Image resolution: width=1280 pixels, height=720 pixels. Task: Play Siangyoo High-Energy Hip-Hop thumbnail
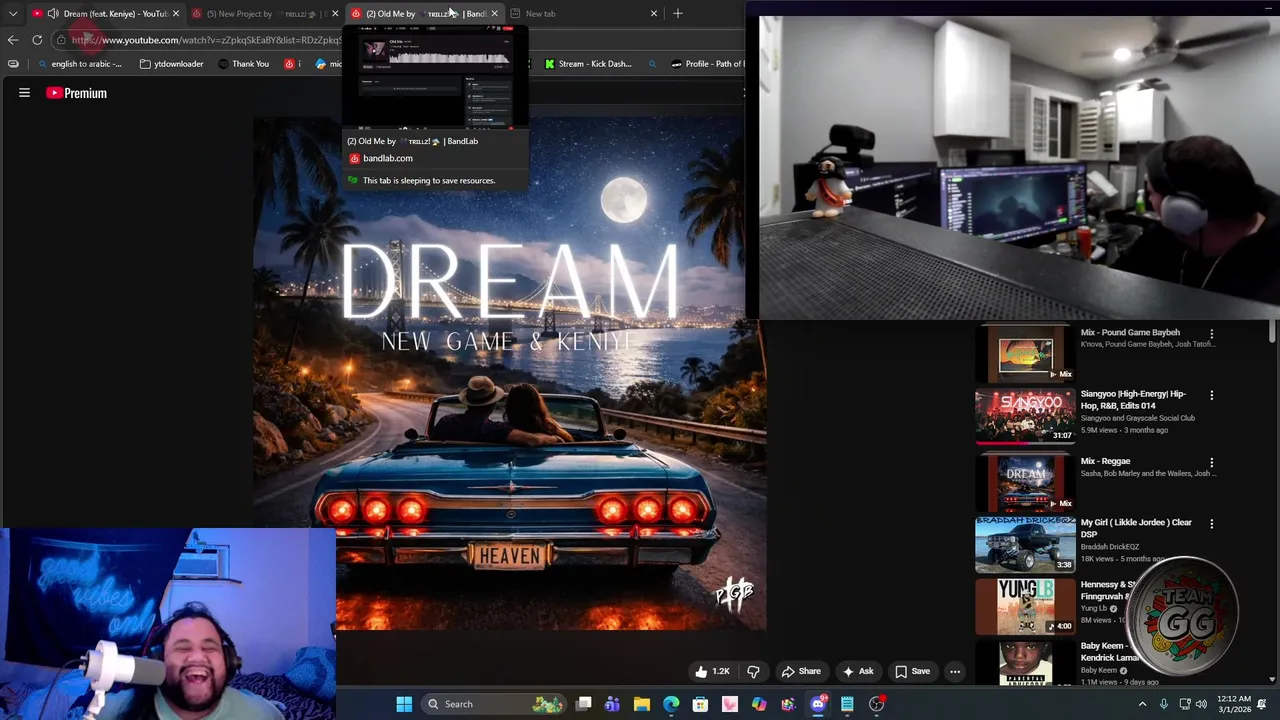coord(1025,415)
